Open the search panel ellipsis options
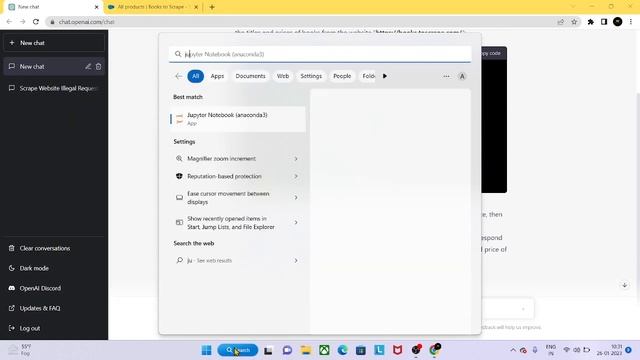 click(x=446, y=76)
